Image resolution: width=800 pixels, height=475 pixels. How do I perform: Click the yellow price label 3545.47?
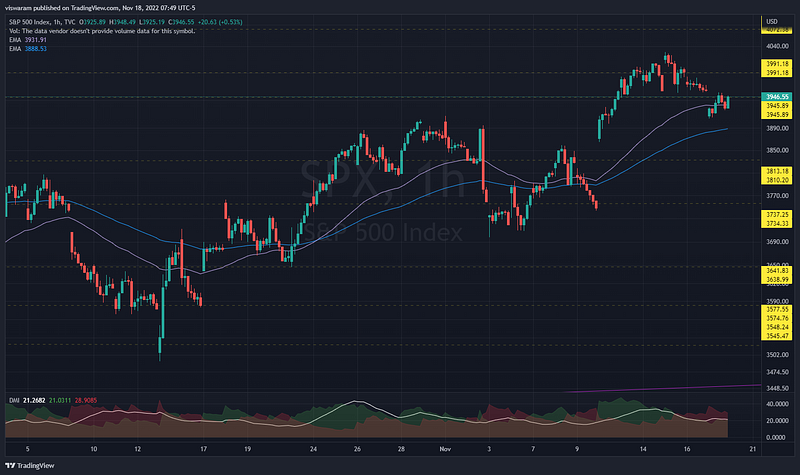tap(777, 336)
